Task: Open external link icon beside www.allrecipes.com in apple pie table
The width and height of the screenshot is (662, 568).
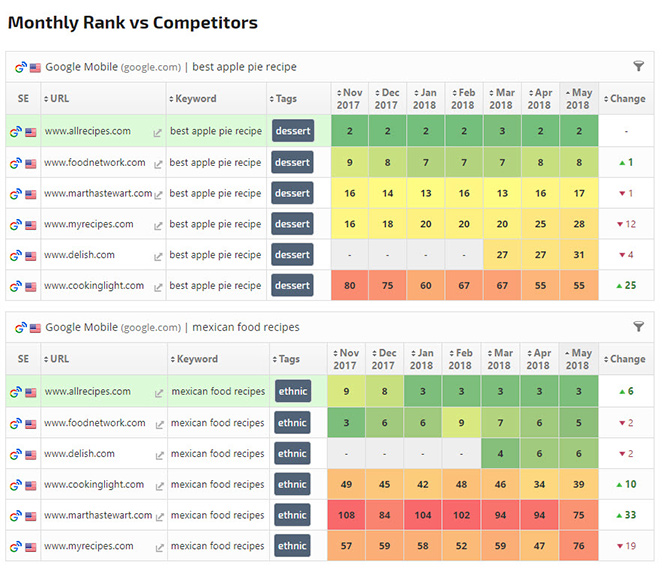Action: pos(157,132)
